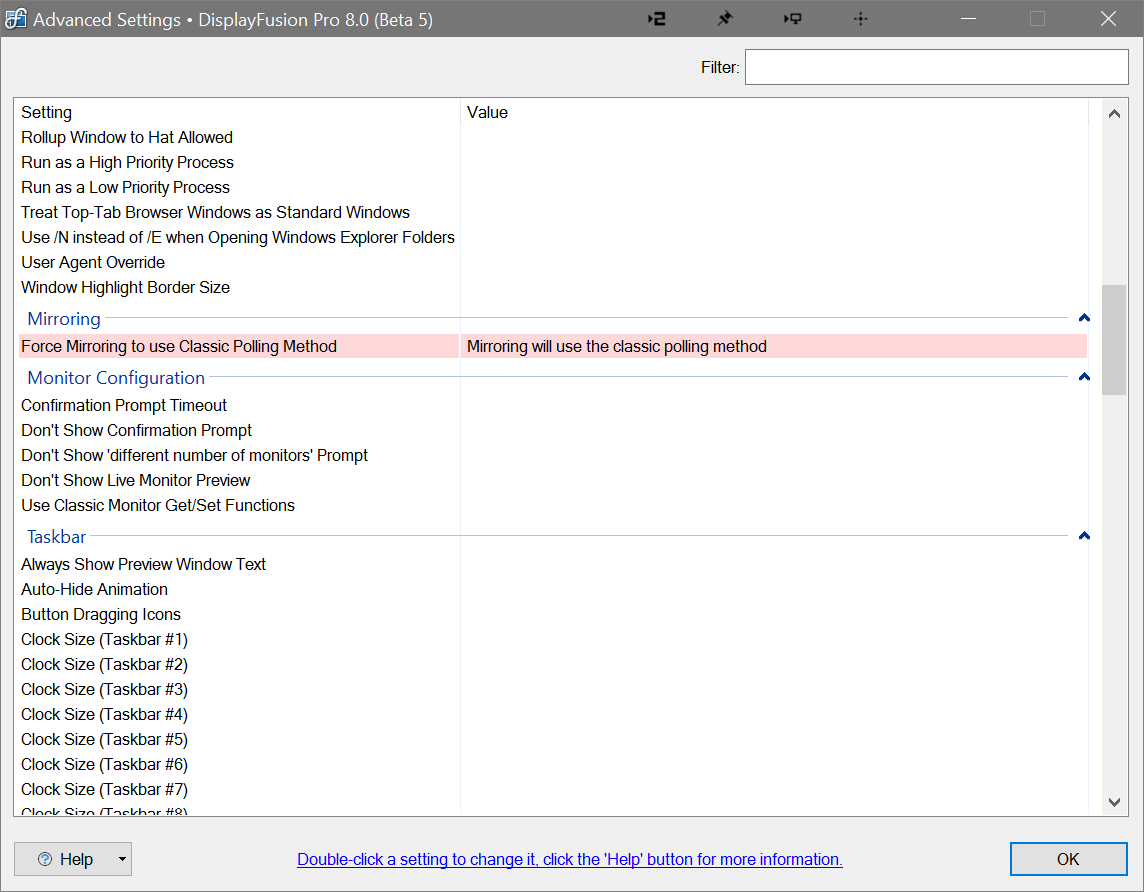Click the double-click a setting help link
Screen dimensions: 1144x892
569,859
